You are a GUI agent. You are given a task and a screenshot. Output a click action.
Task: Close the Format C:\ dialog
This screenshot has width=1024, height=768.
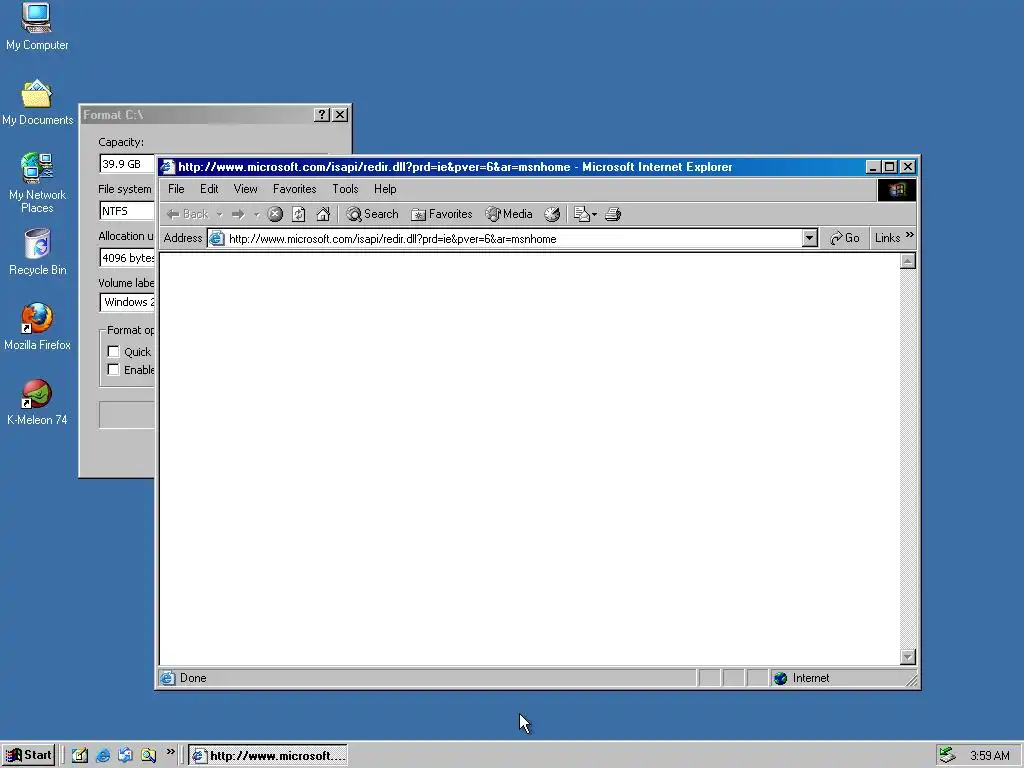pyautogui.click(x=340, y=115)
